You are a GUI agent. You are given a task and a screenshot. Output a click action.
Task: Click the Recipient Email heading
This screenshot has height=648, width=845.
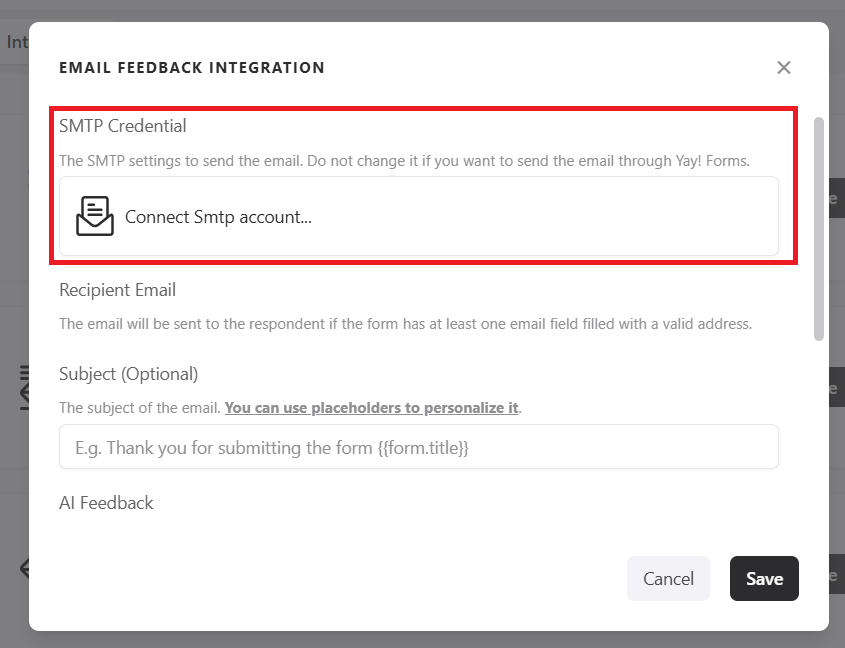pos(117,290)
